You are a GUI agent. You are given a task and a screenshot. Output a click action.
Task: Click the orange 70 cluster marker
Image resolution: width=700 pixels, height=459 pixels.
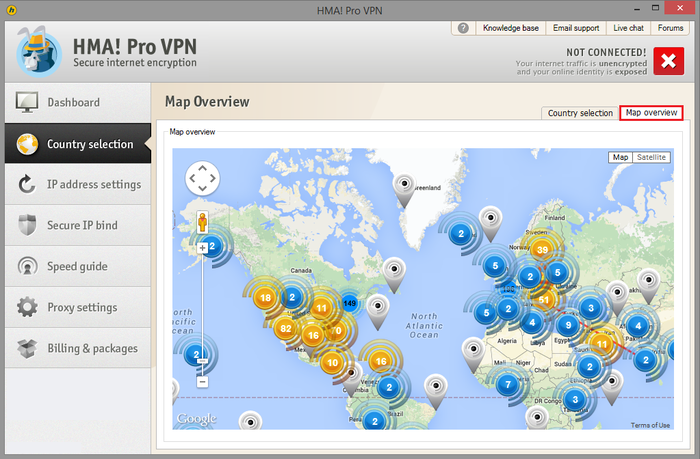coord(337,331)
